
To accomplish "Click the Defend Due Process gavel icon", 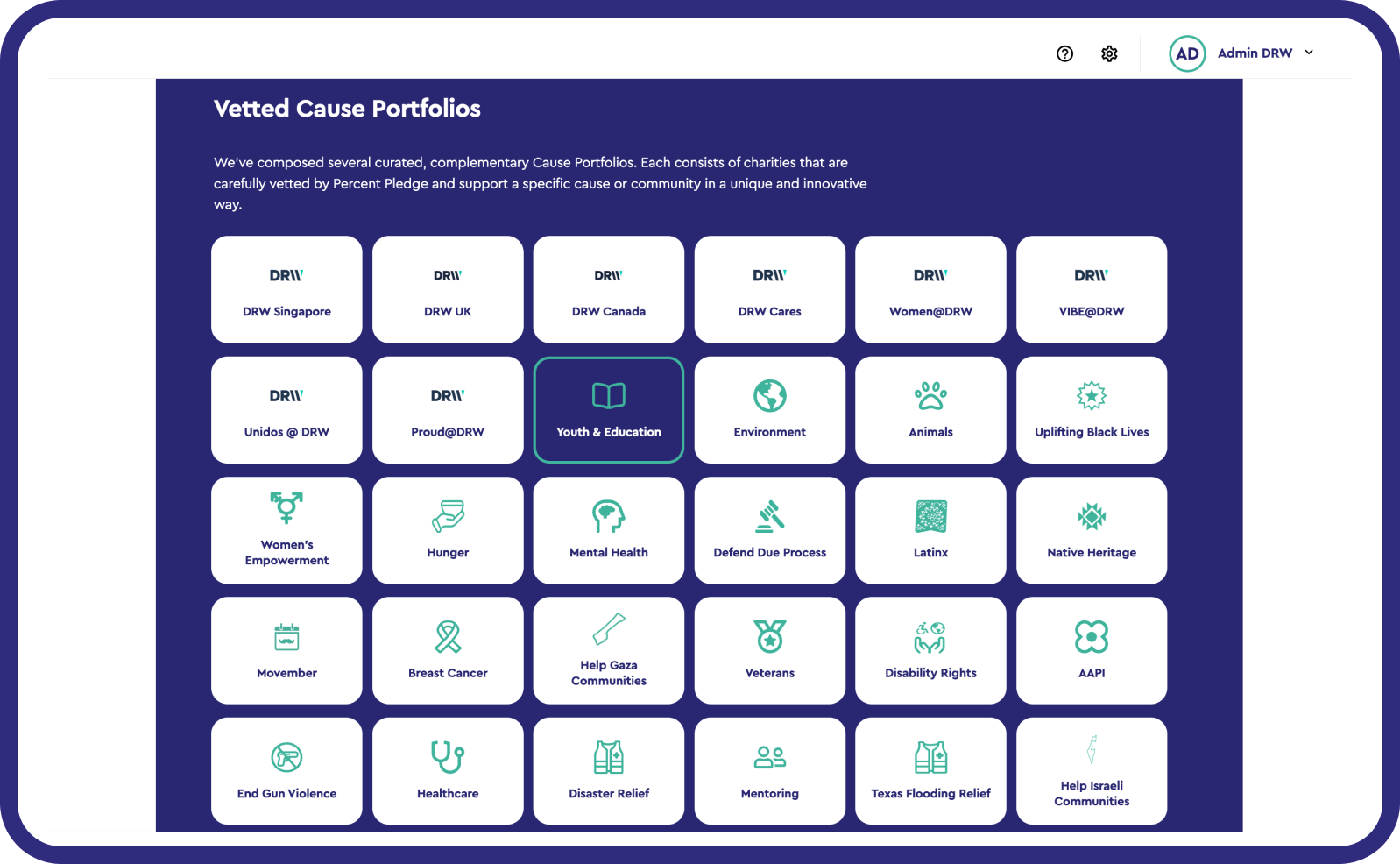I will pos(770,516).
